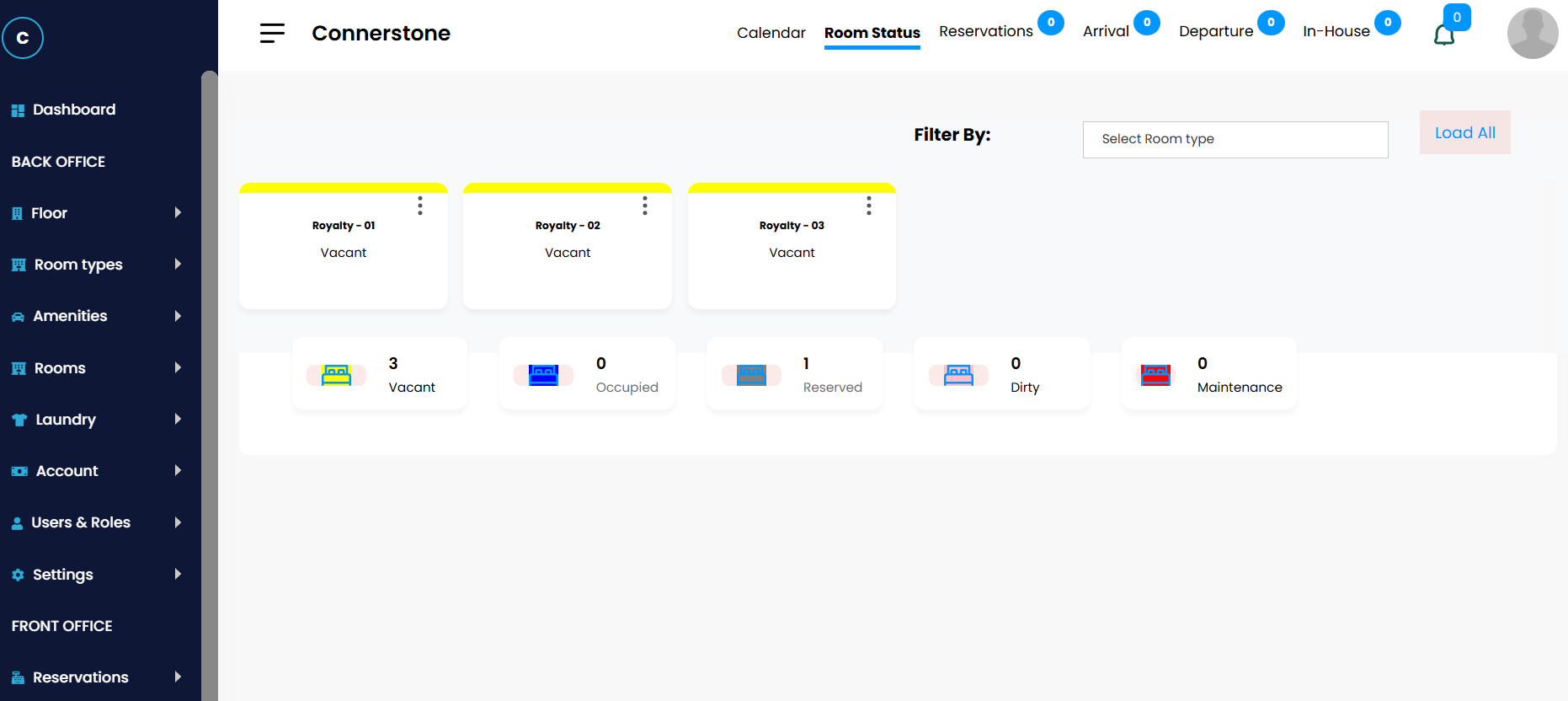Click the Cornerstone logo circle
This screenshot has width=1568, height=701.
point(23,38)
